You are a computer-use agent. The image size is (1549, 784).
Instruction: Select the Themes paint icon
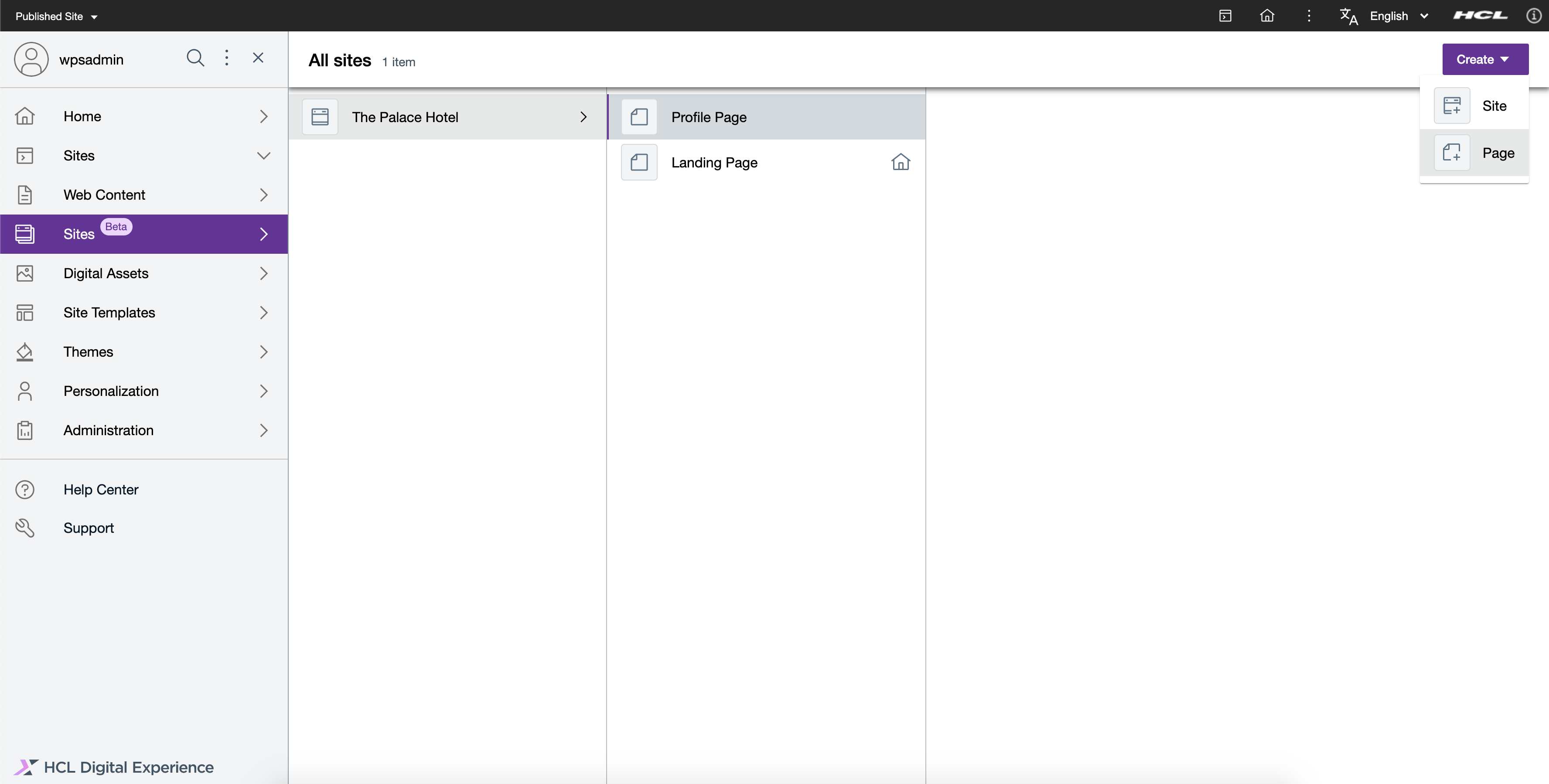[x=25, y=352]
